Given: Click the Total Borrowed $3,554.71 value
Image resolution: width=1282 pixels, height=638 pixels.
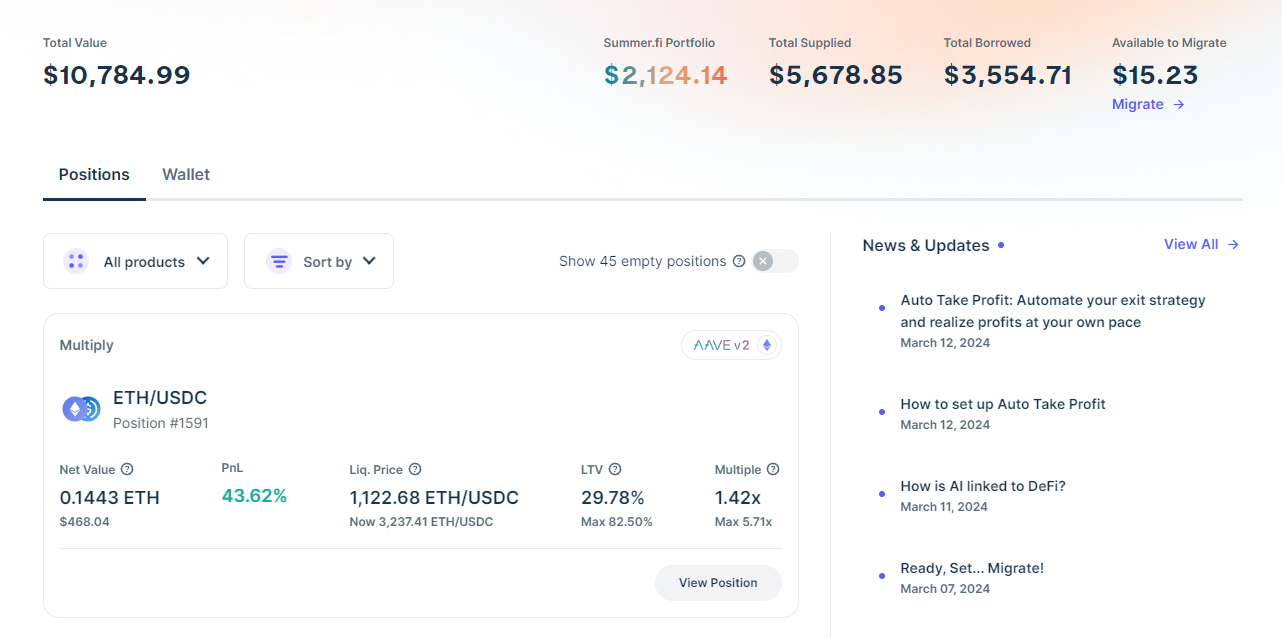Looking at the screenshot, I should click(1008, 75).
